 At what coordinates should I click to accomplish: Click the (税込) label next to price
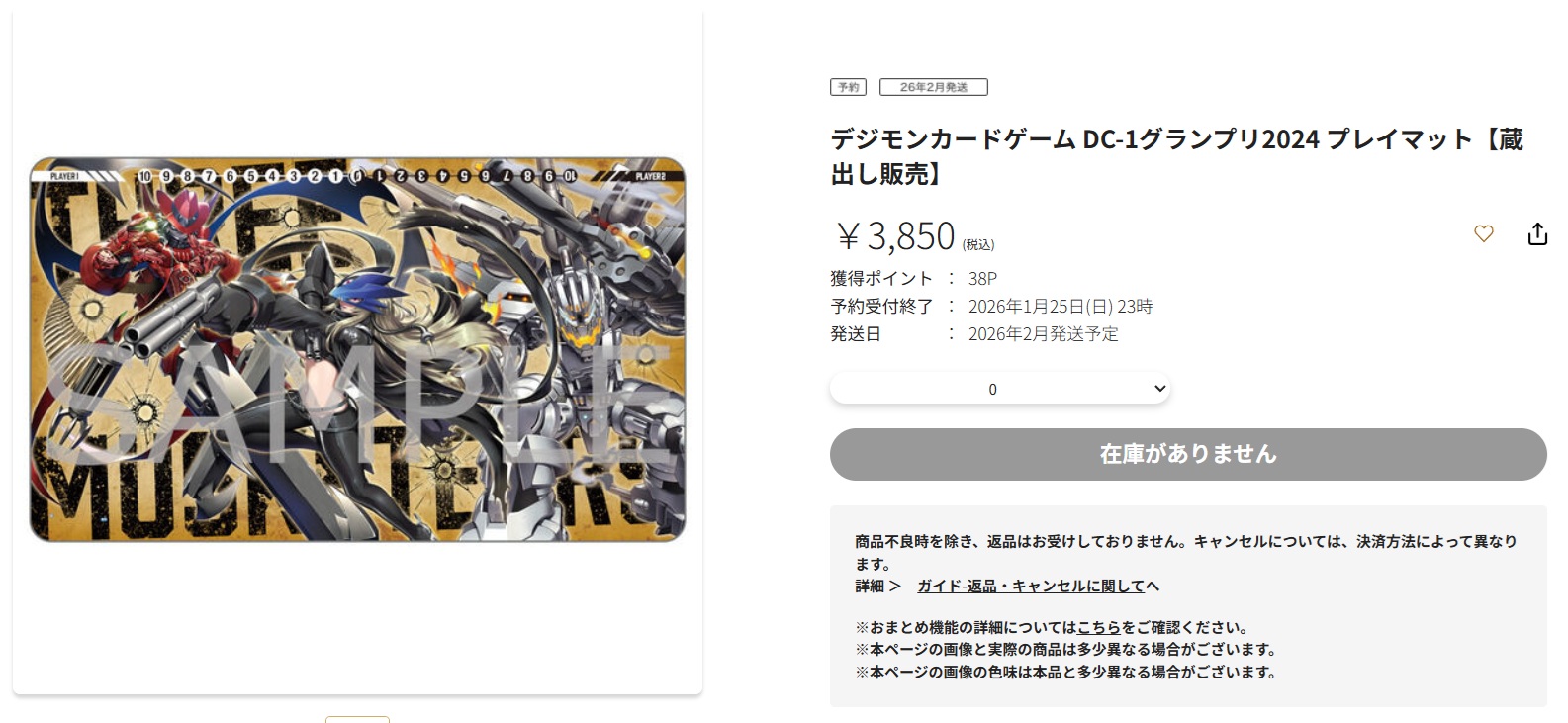978,244
